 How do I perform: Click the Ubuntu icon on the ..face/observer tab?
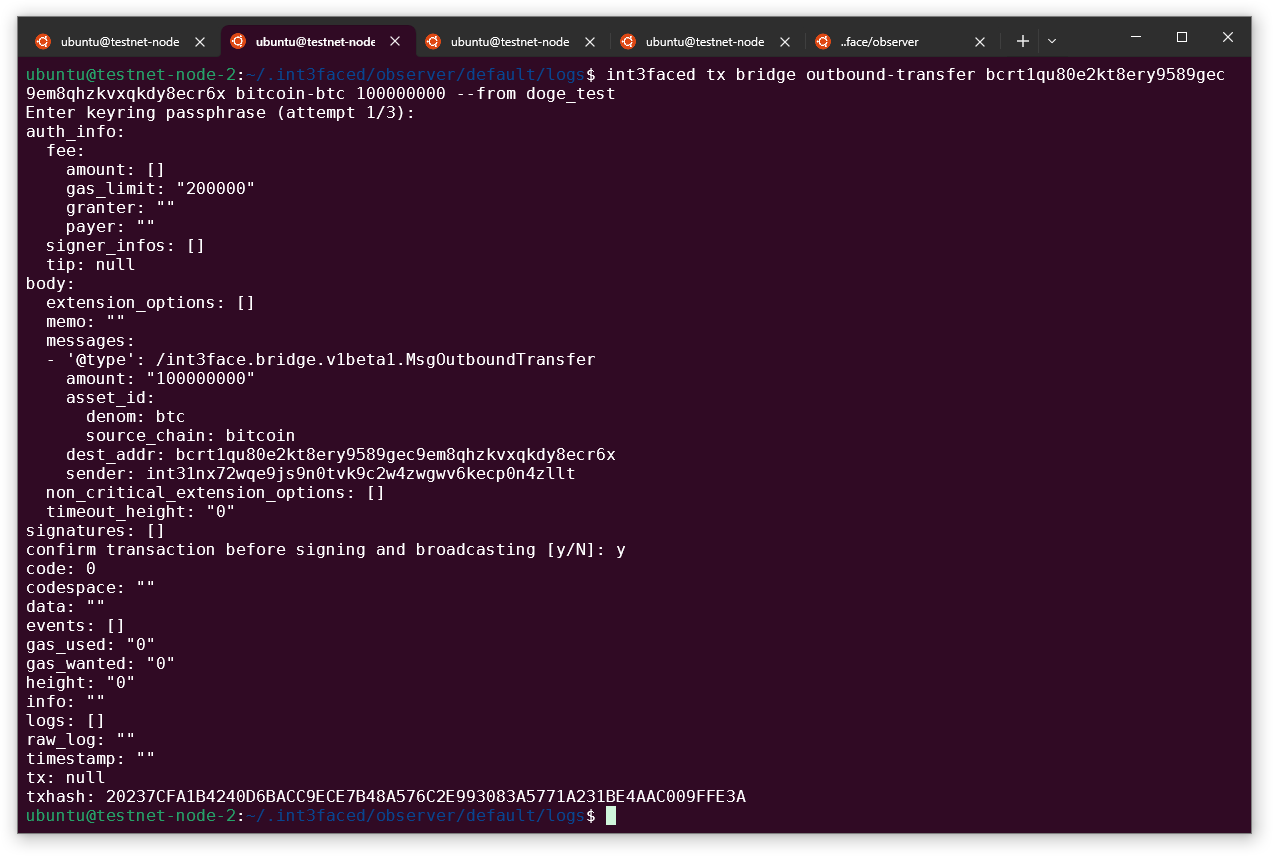(x=823, y=41)
